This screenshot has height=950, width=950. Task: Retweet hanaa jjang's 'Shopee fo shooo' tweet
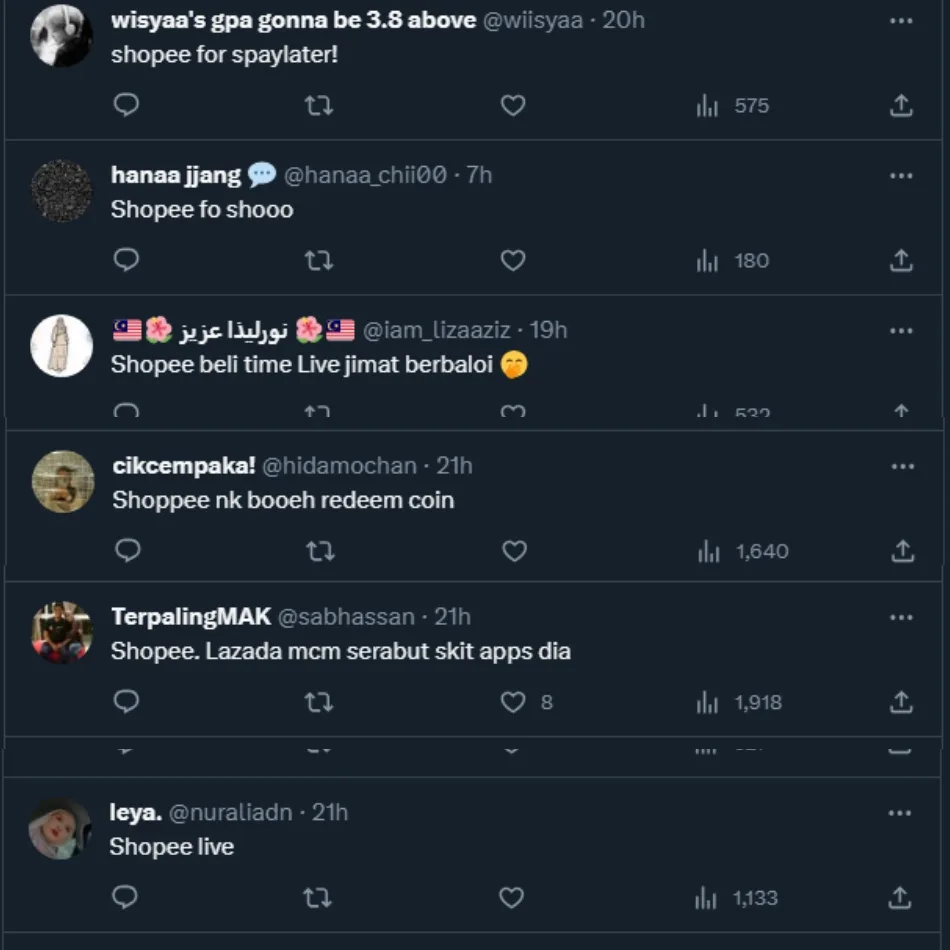click(x=319, y=261)
